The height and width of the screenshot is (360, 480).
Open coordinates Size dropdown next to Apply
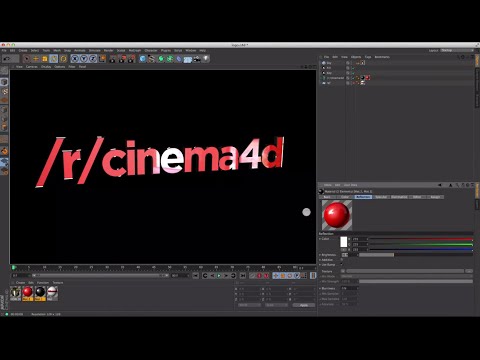coord(276,305)
